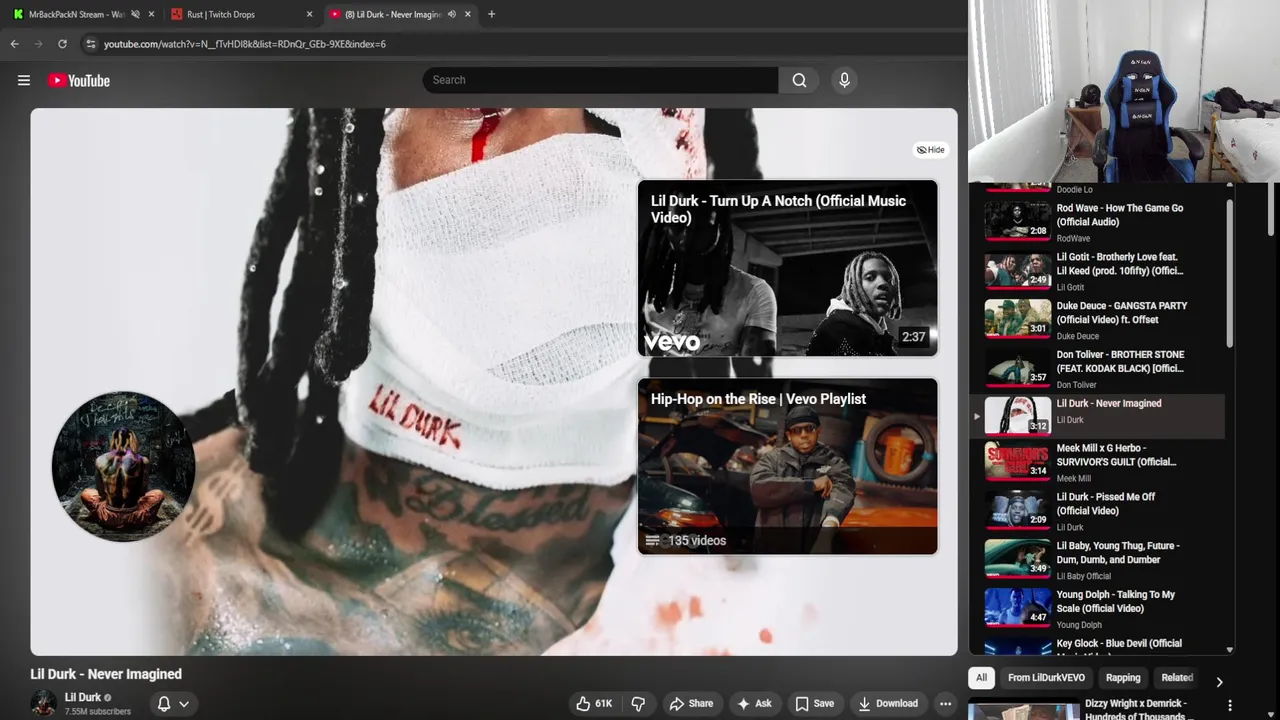Mute the Lil Durk tab speaker icon
Image resolution: width=1280 pixels, height=720 pixels.
pyautogui.click(x=452, y=14)
